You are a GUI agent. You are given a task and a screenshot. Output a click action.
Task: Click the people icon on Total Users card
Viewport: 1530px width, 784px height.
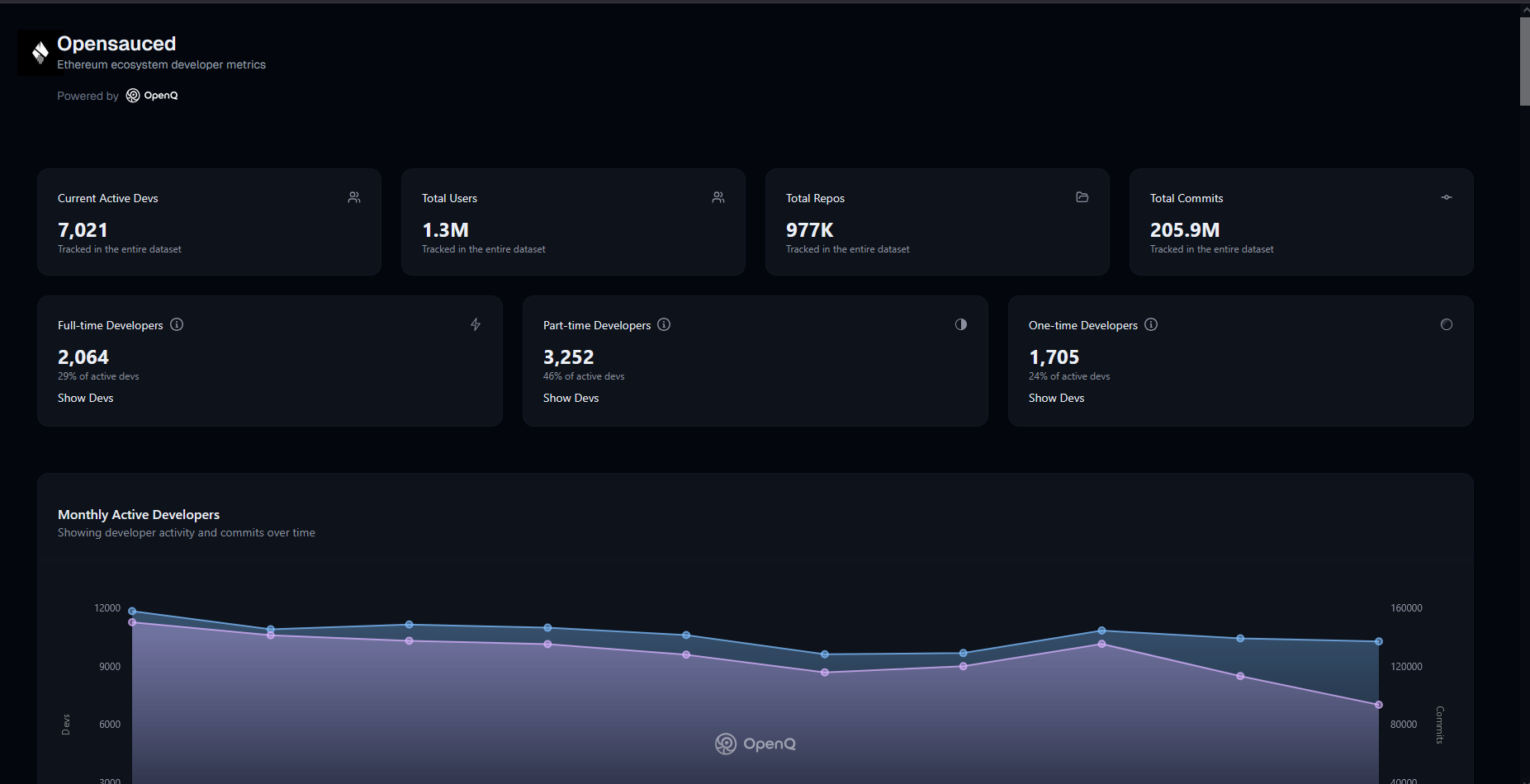click(718, 197)
